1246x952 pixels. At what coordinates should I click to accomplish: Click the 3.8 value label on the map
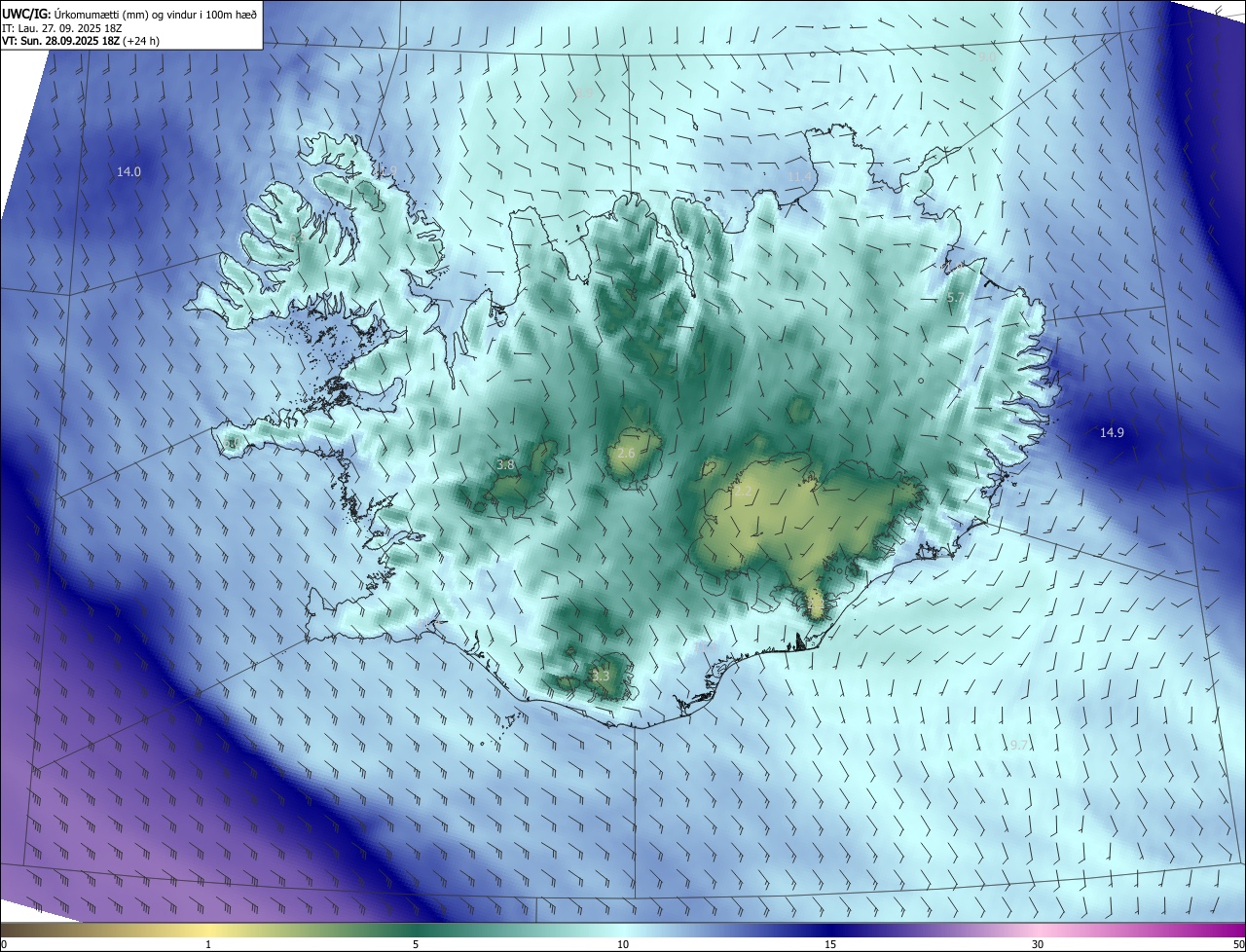505,465
